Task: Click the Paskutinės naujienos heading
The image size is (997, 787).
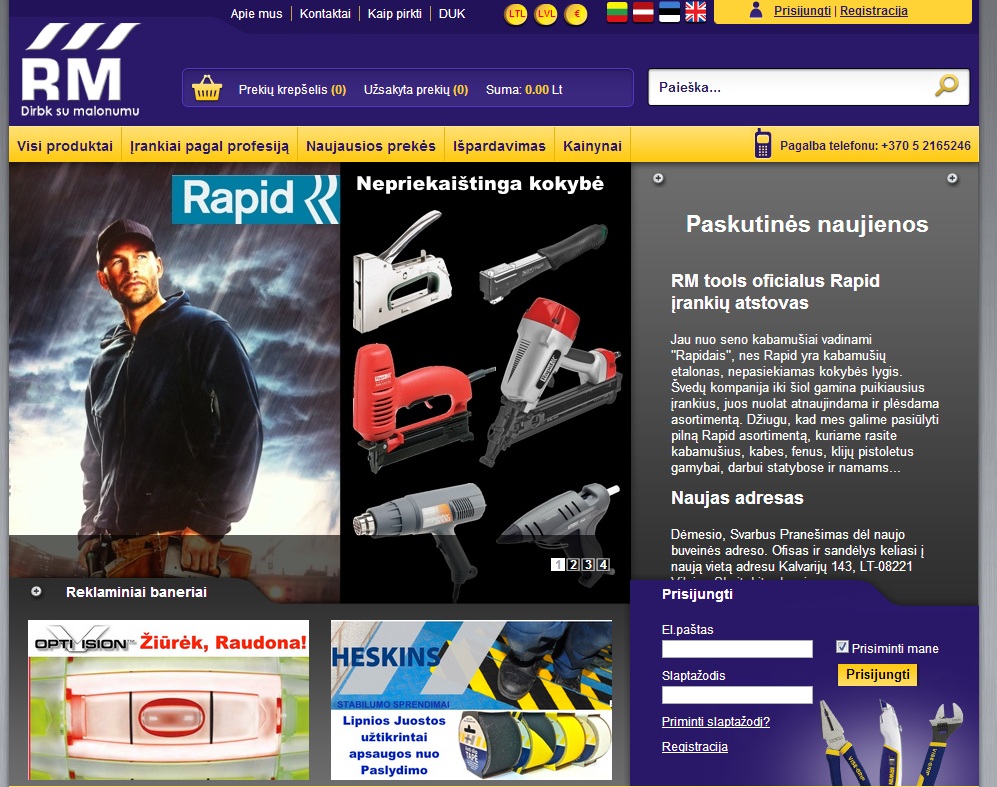Action: point(807,224)
